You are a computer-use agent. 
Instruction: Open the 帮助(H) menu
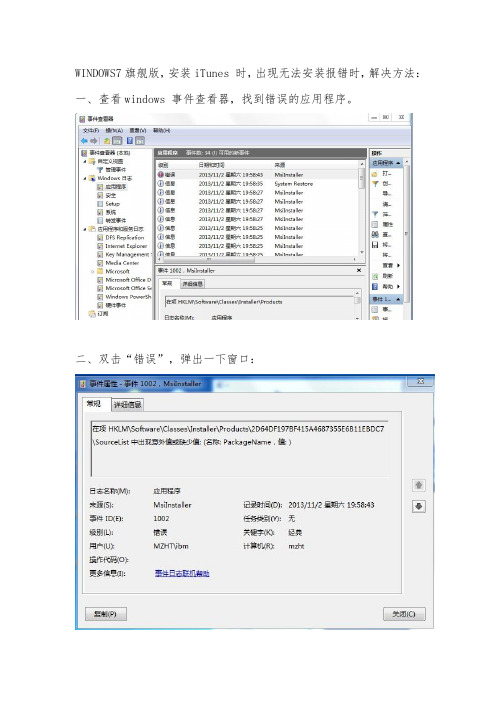pyautogui.click(x=162, y=130)
